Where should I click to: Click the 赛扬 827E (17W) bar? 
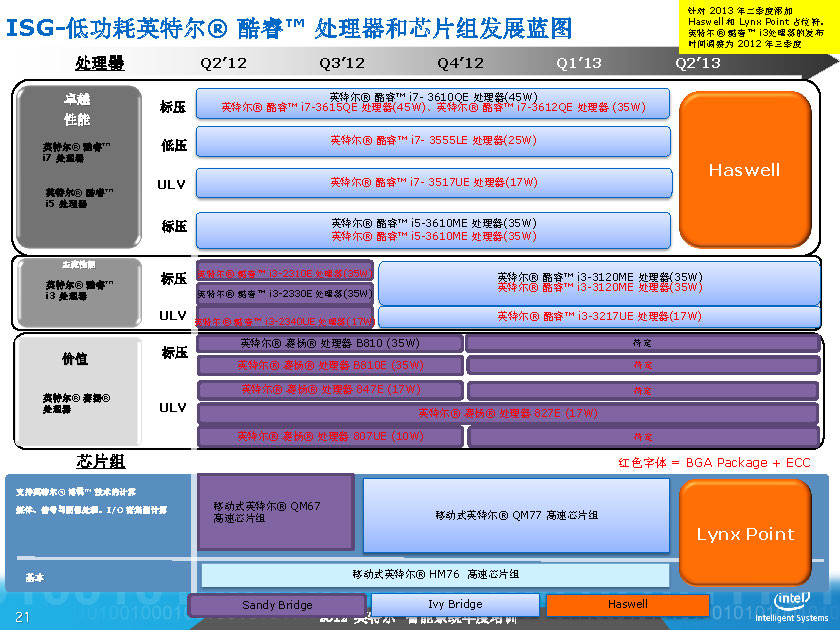(508, 413)
